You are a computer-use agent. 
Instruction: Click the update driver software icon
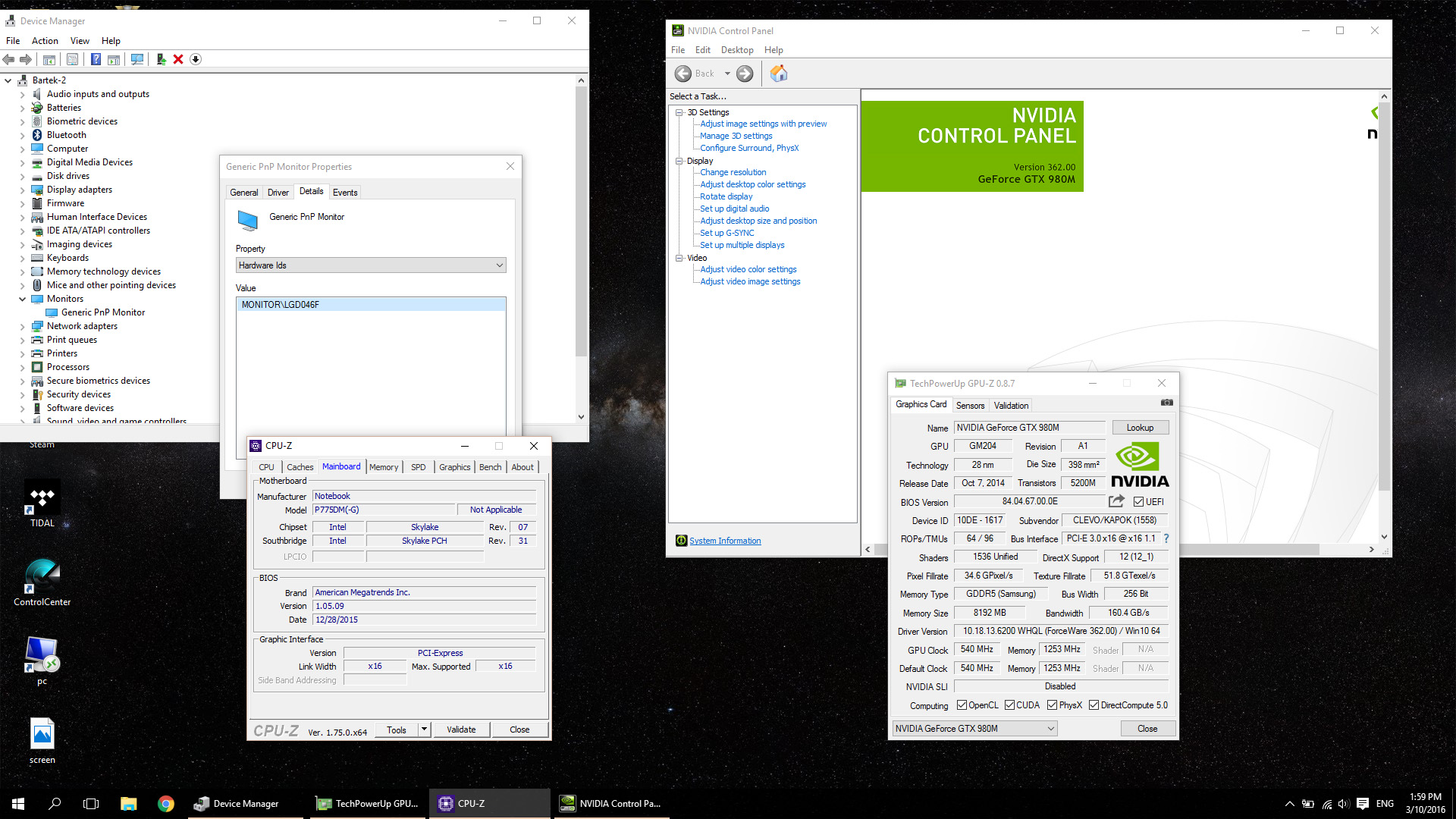(161, 59)
